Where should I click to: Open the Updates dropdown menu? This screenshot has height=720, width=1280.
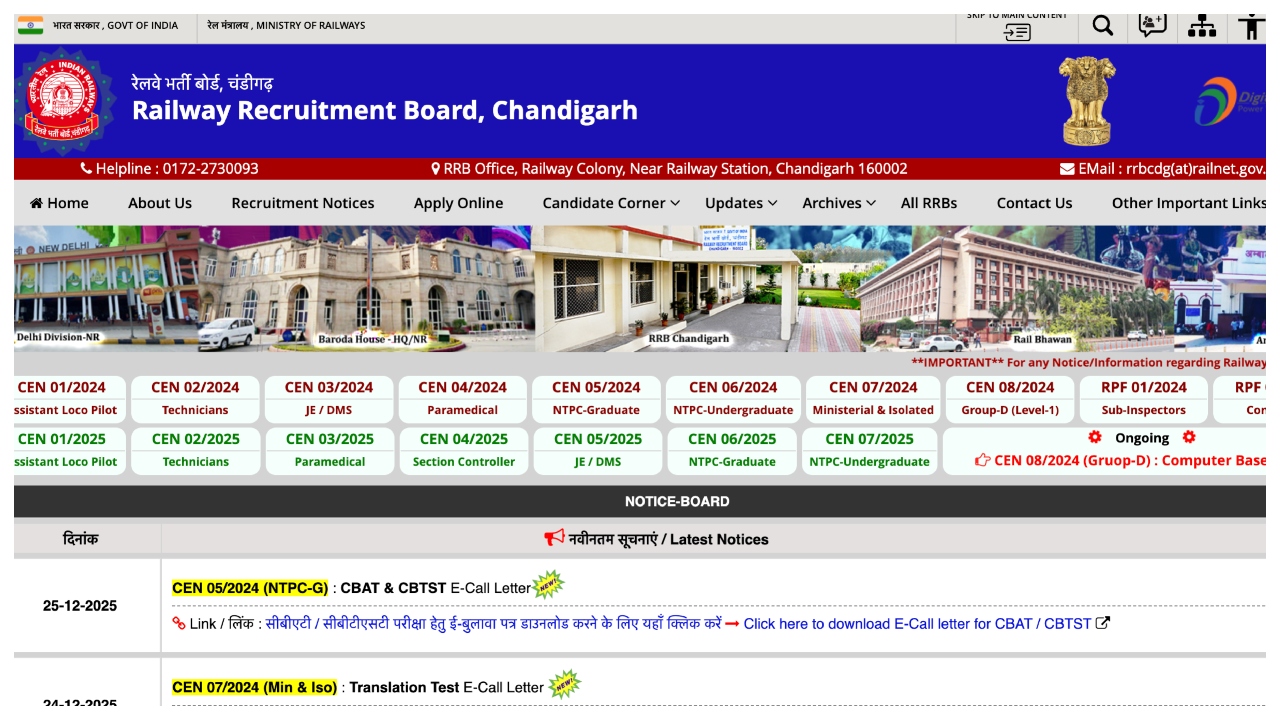pos(740,203)
